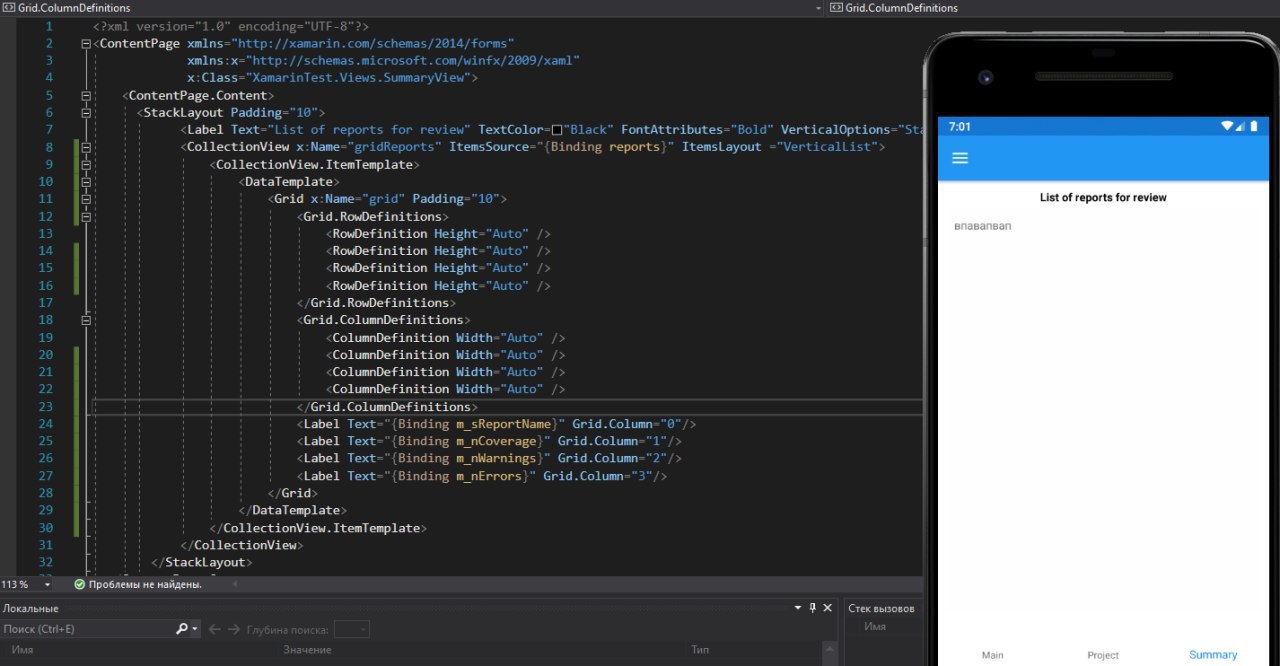This screenshot has height=666, width=1280.
Task: Click the 7:01 clock on the phone
Action: [x=960, y=127]
